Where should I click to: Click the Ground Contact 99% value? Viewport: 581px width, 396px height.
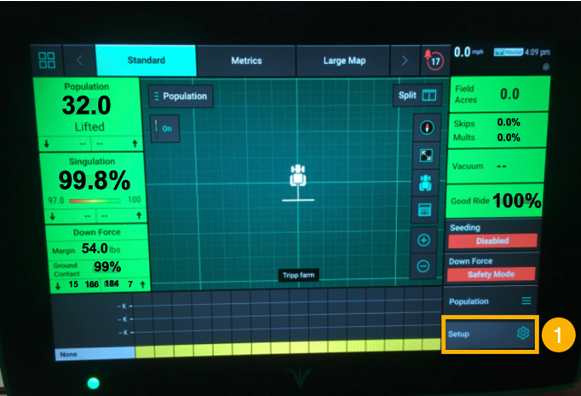107,267
